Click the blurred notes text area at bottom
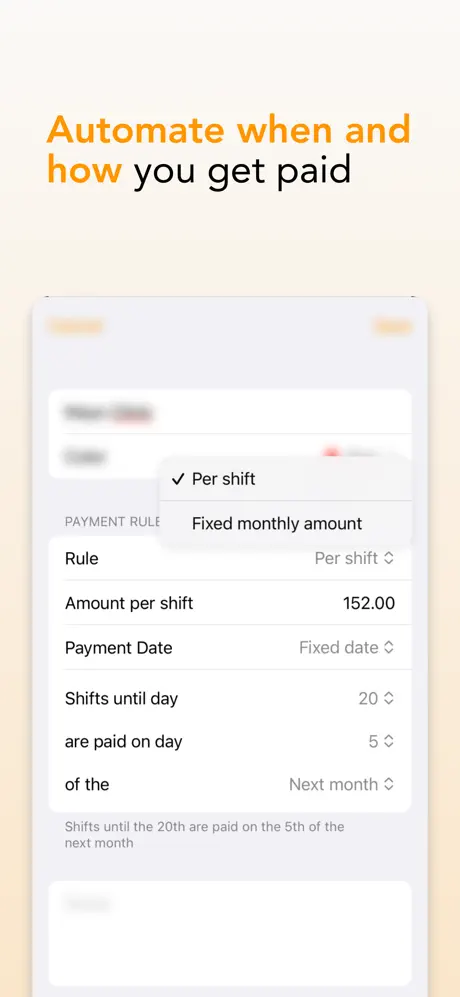460x997 pixels. 230,933
